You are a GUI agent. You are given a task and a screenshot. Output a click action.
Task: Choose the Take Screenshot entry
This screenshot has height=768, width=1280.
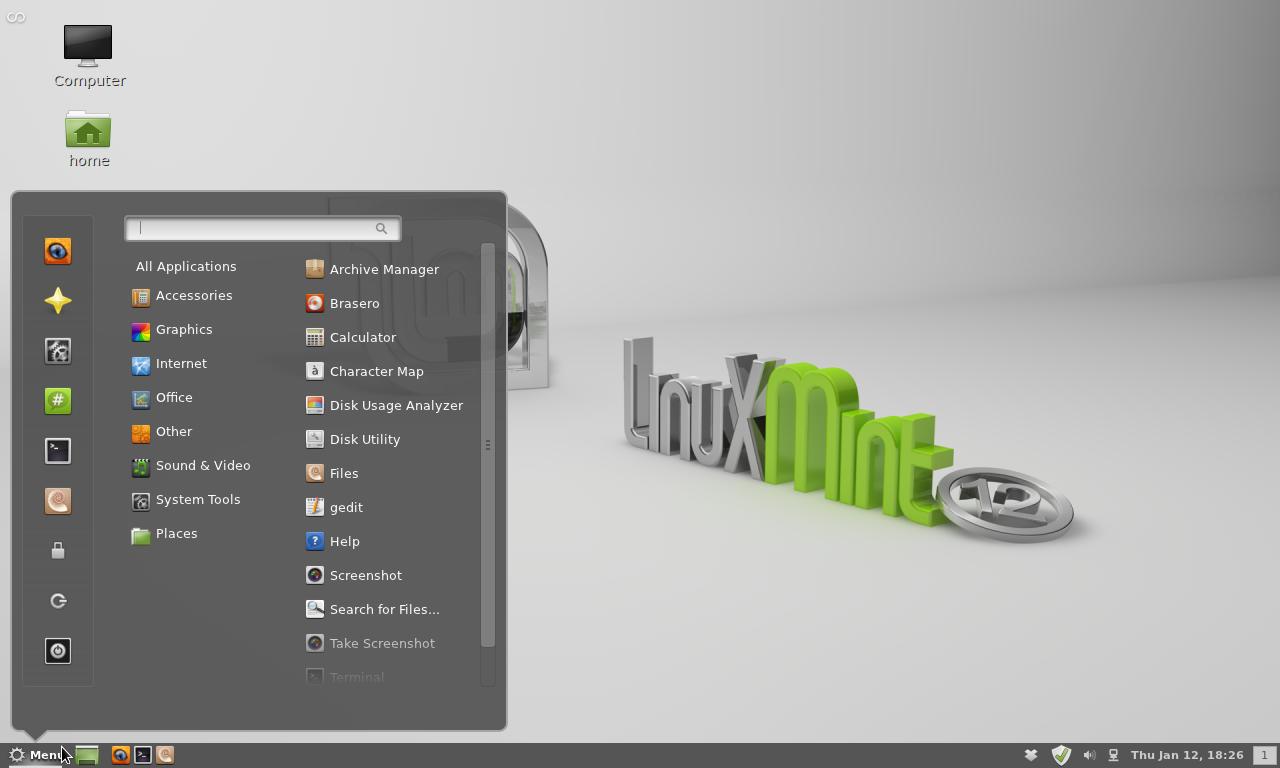(370, 644)
